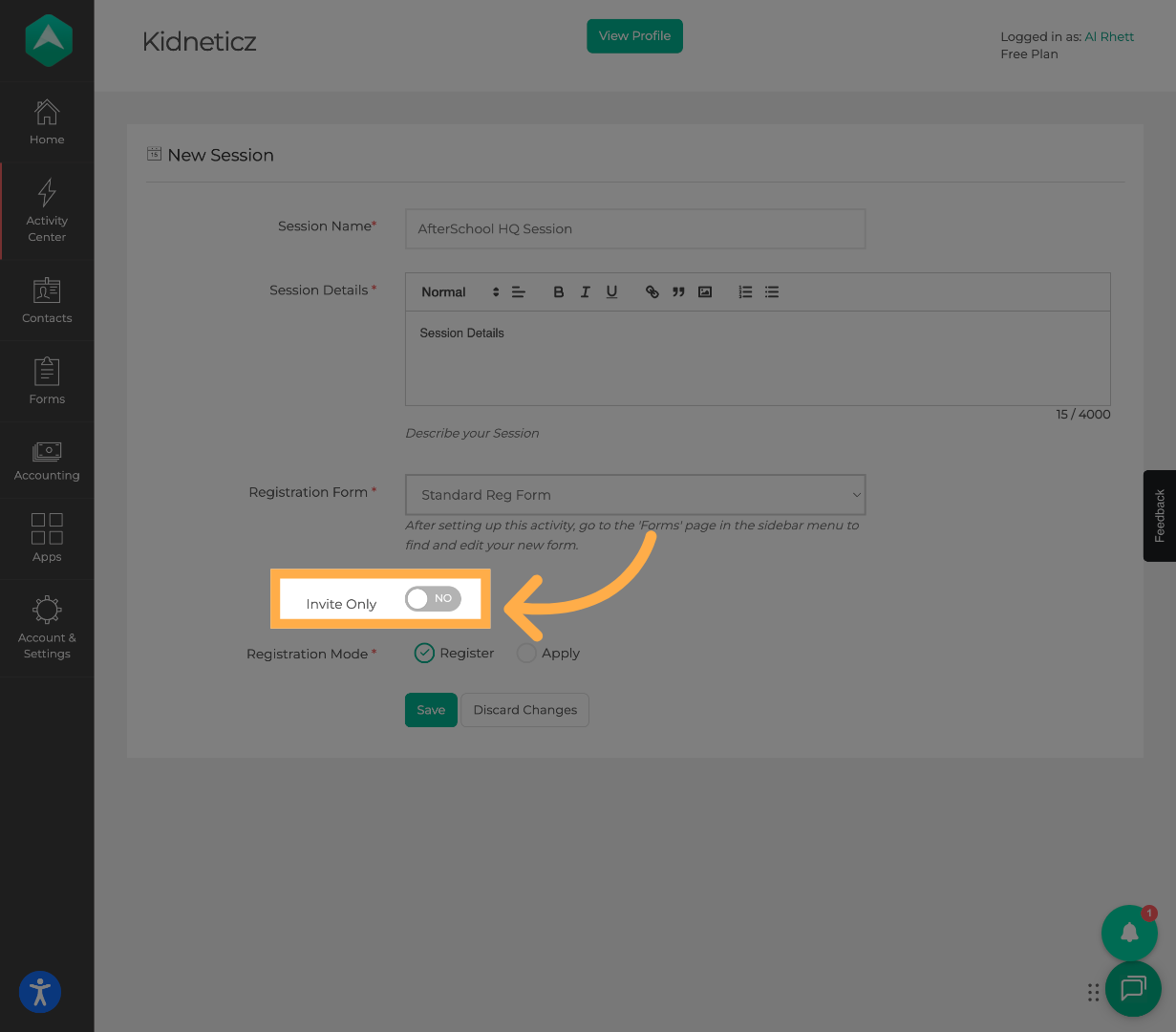Insert a link in session details
Screen dimensions: 1176x1032
(652, 292)
